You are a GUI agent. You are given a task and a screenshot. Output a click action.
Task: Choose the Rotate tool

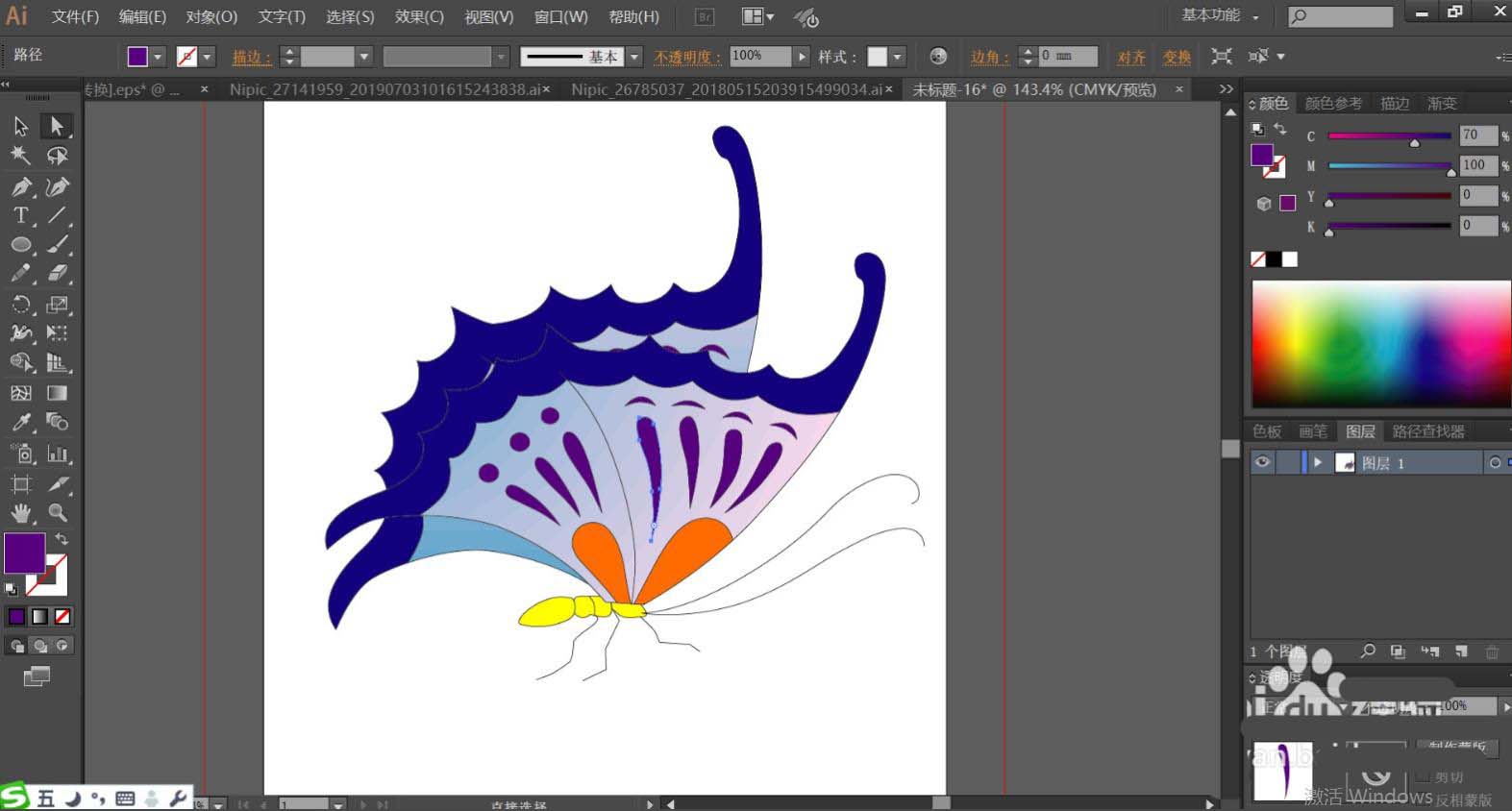[21, 305]
